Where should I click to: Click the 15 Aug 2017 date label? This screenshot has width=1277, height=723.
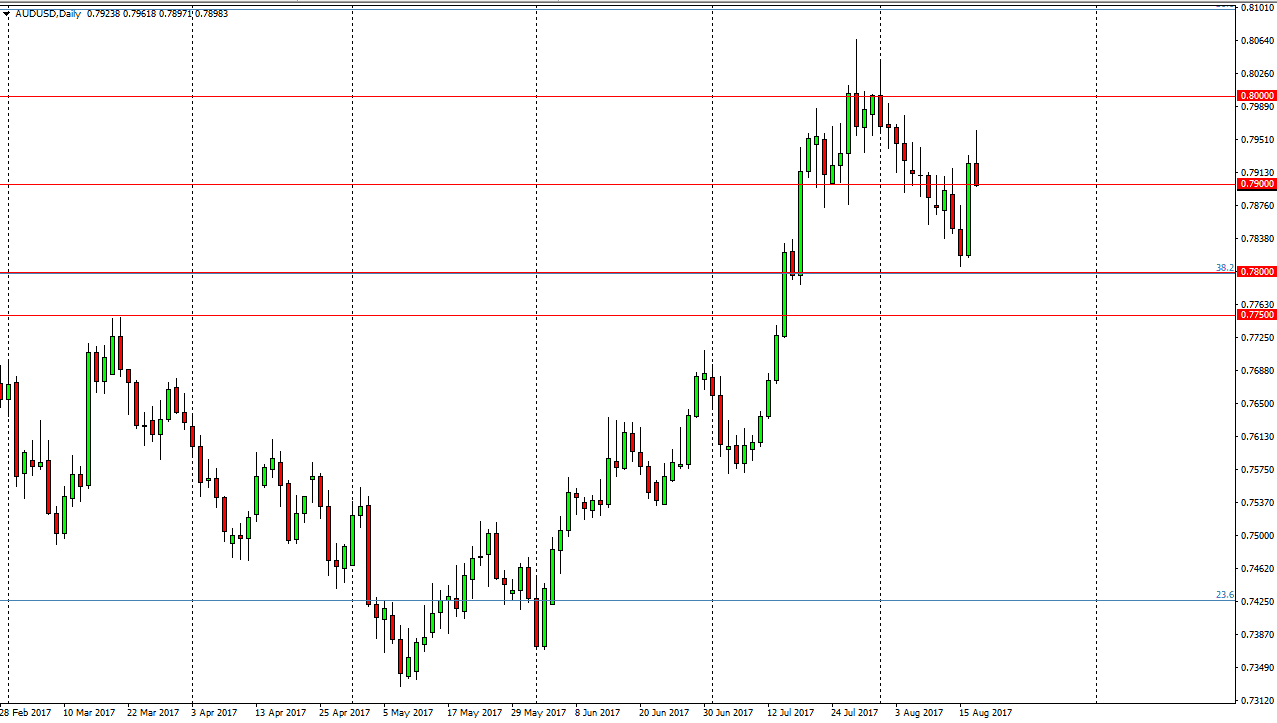pyautogui.click(x=986, y=713)
